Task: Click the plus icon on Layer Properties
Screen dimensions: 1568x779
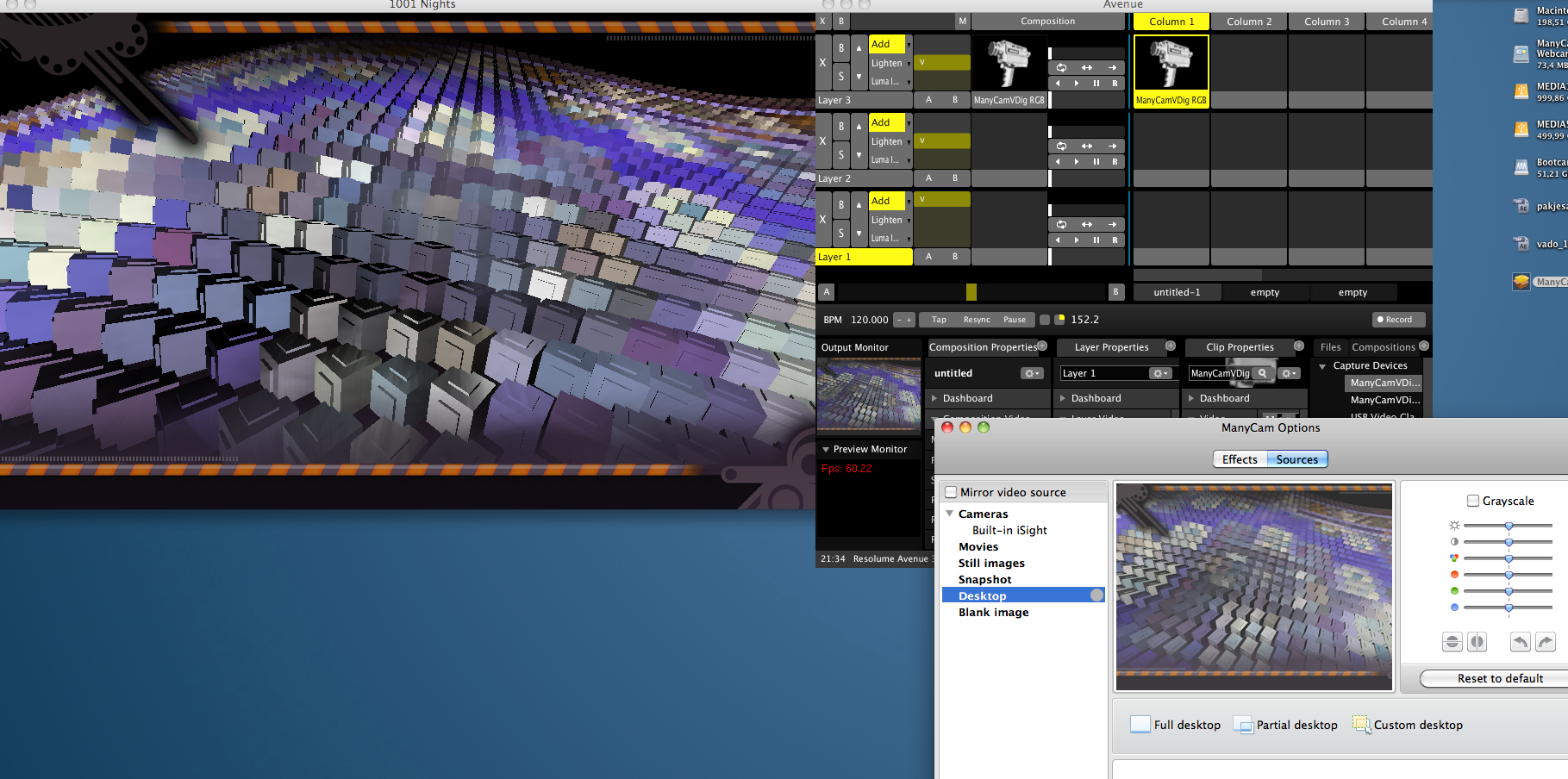Action: [1171, 346]
